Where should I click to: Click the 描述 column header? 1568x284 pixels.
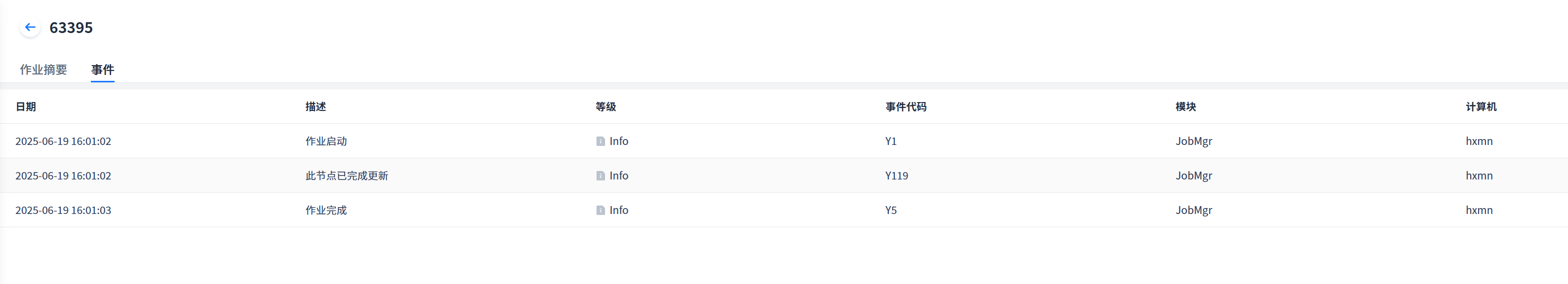pyautogui.click(x=315, y=107)
